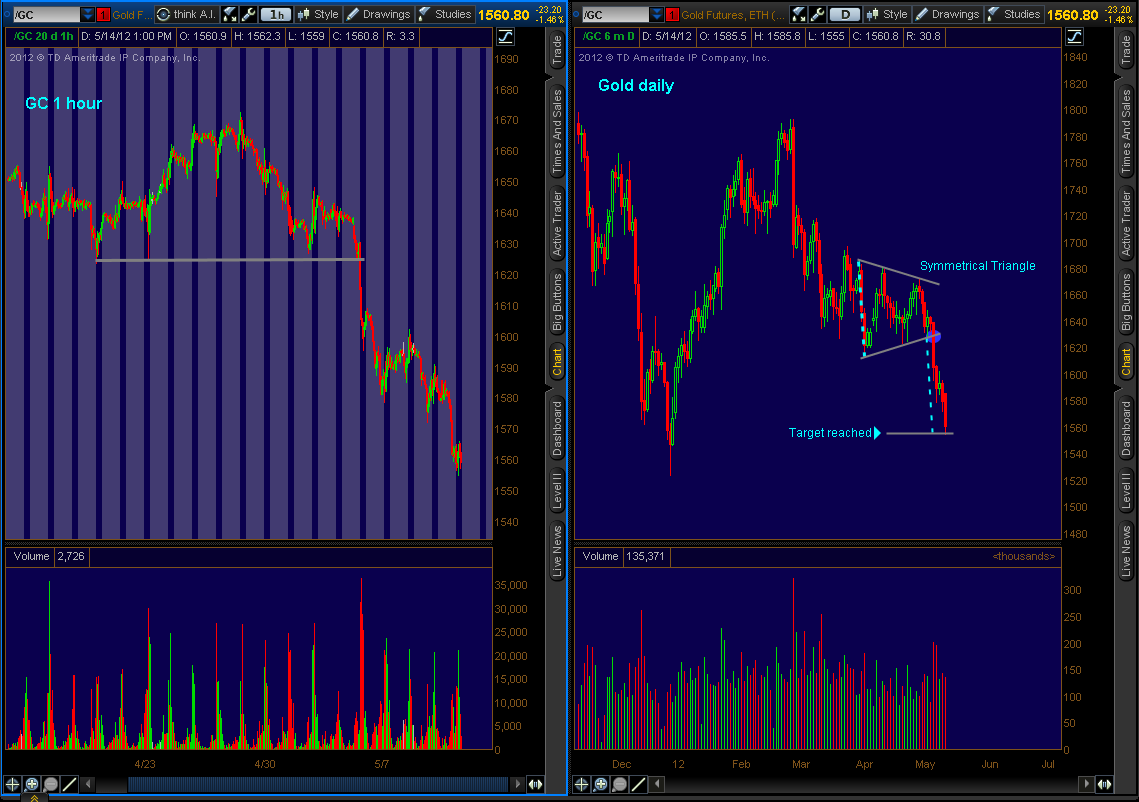
Task: Select red link color box on left chart
Action: (x=103, y=14)
